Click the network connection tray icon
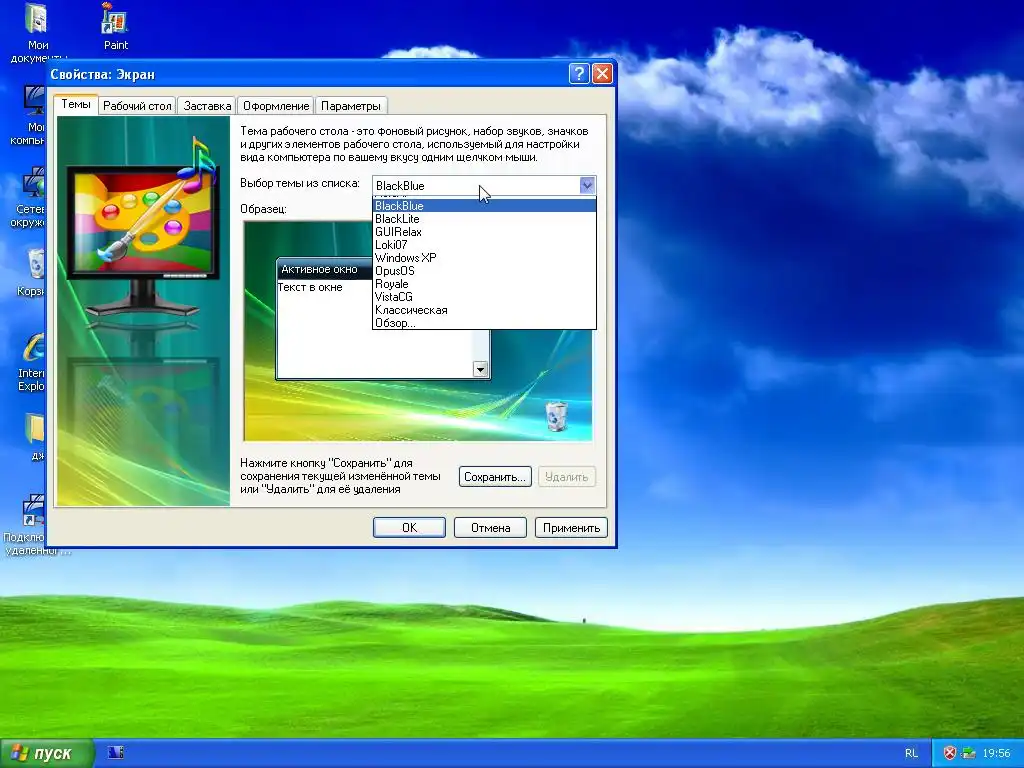This screenshot has width=1024, height=768. pyautogui.click(x=969, y=753)
